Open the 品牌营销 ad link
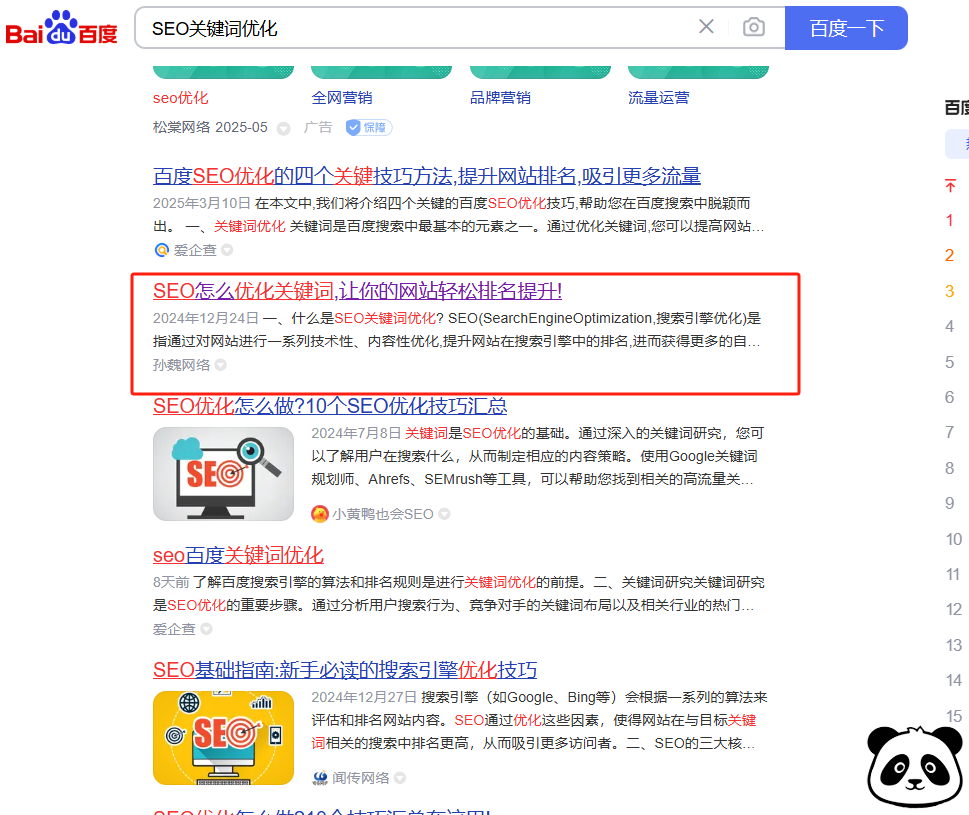The image size is (969, 815). (x=500, y=98)
